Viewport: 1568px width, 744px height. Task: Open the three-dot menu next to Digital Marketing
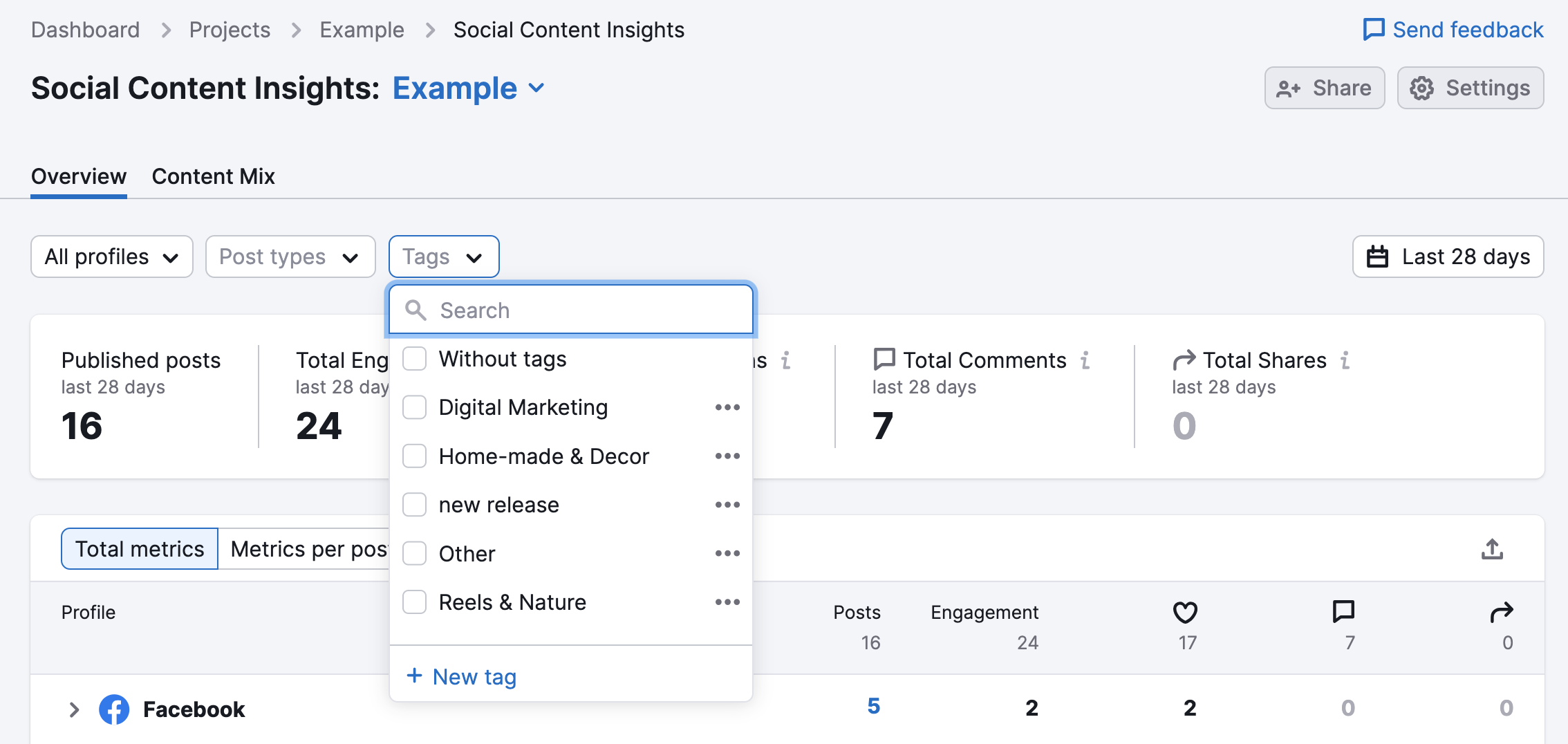[727, 407]
